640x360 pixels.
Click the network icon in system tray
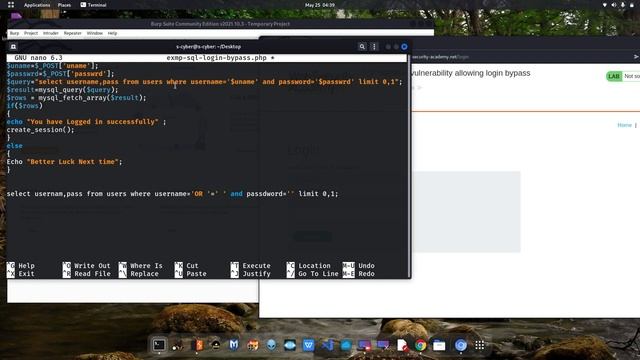[604, 5]
